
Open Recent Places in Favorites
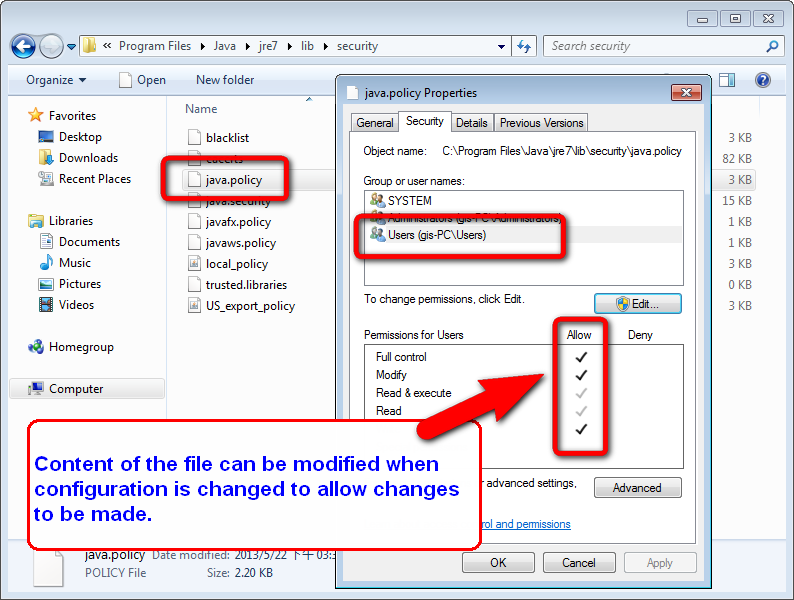pyautogui.click(x=85, y=179)
